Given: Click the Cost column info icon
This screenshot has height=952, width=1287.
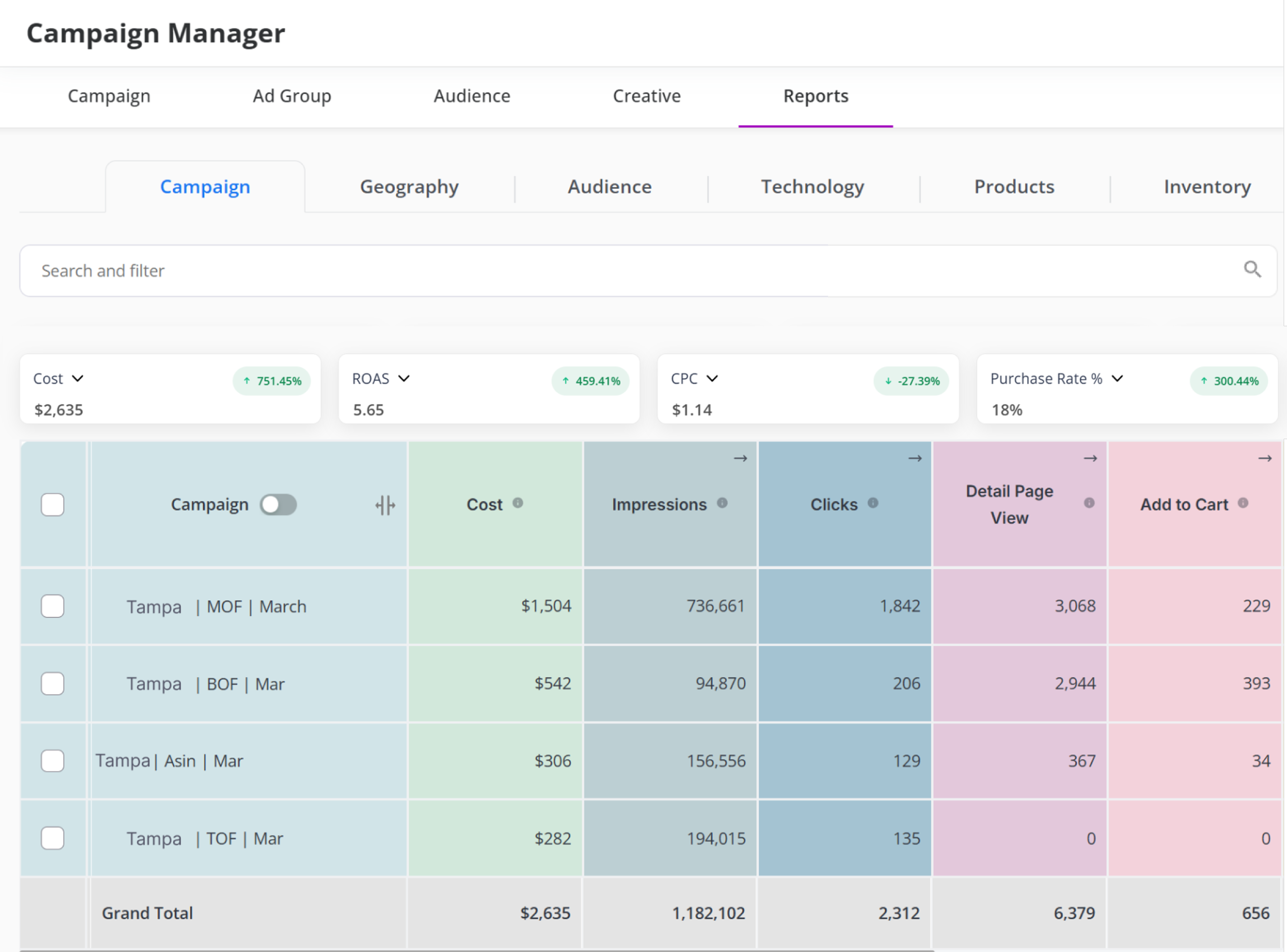Looking at the screenshot, I should pyautogui.click(x=518, y=503).
